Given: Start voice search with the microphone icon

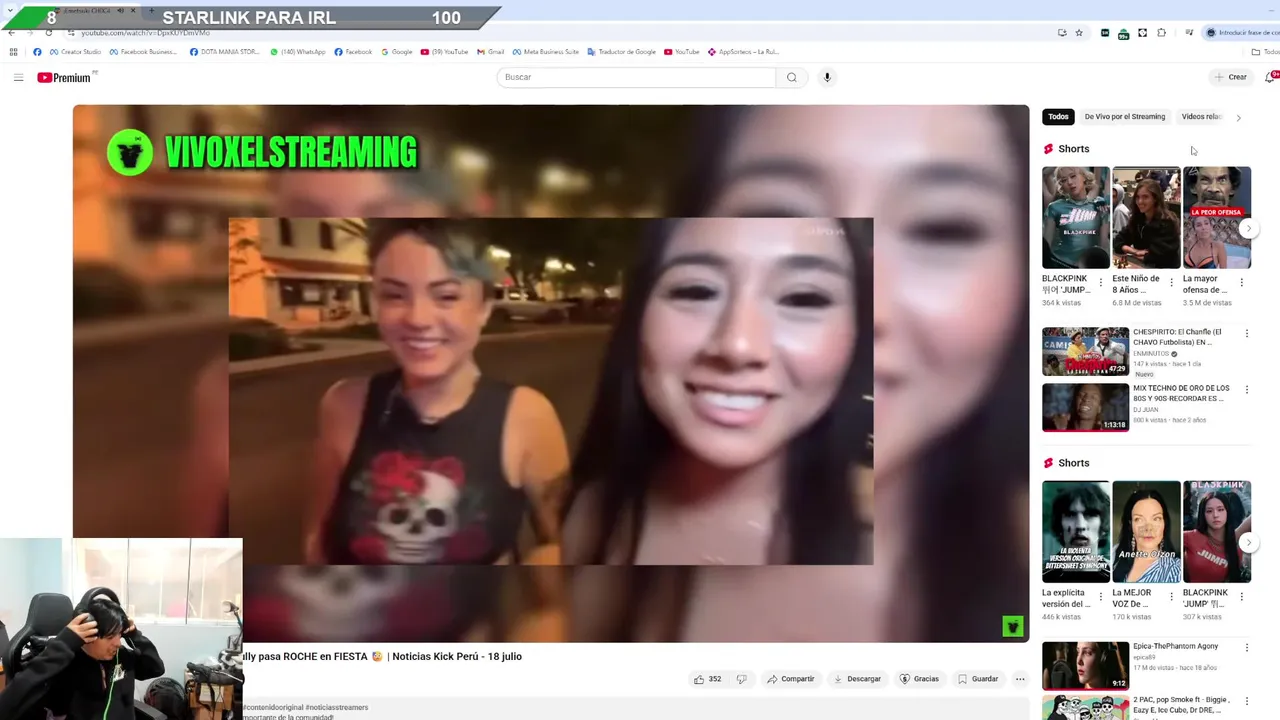Looking at the screenshot, I should coord(827,77).
